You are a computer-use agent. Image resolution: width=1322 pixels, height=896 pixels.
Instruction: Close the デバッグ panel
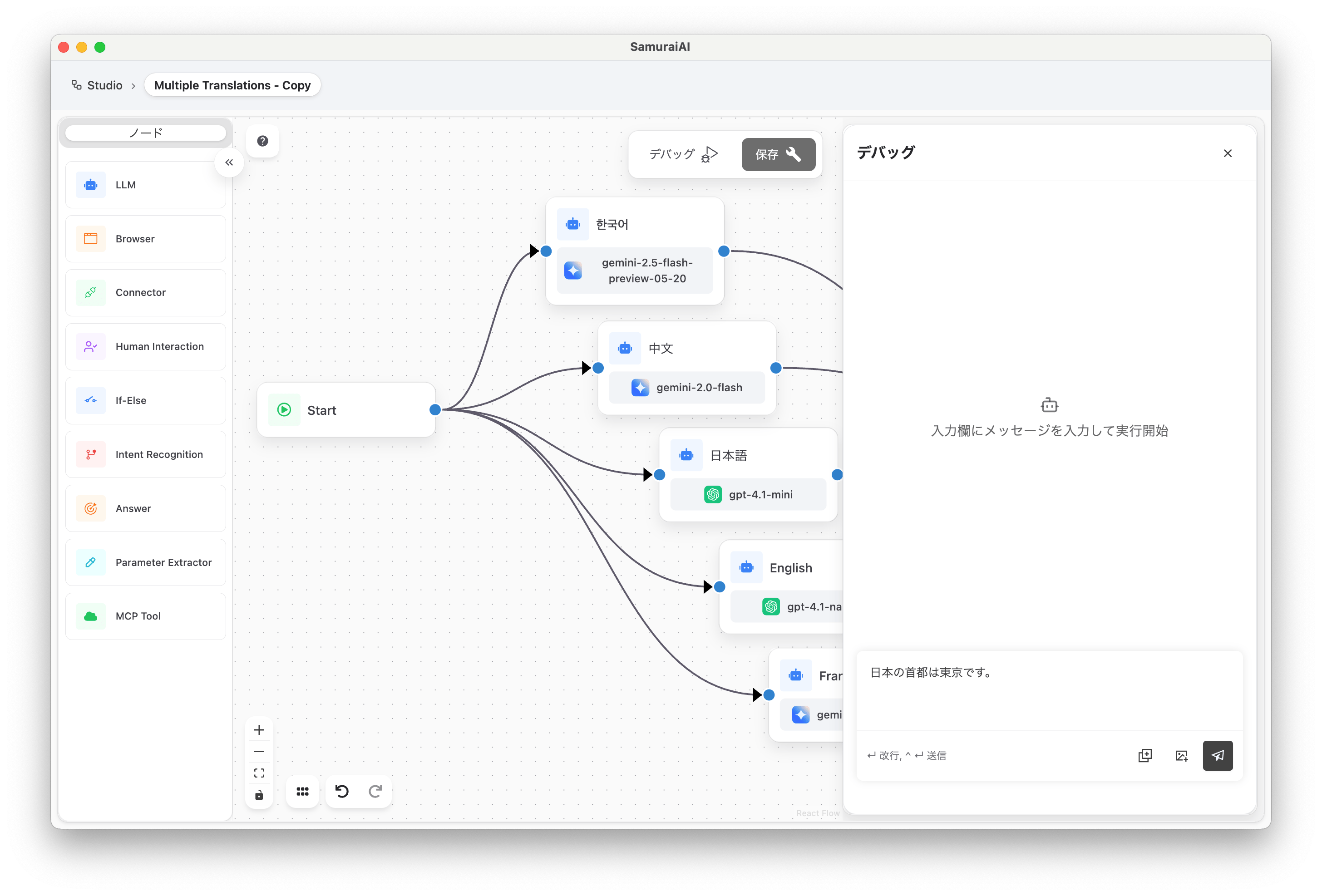[1228, 153]
